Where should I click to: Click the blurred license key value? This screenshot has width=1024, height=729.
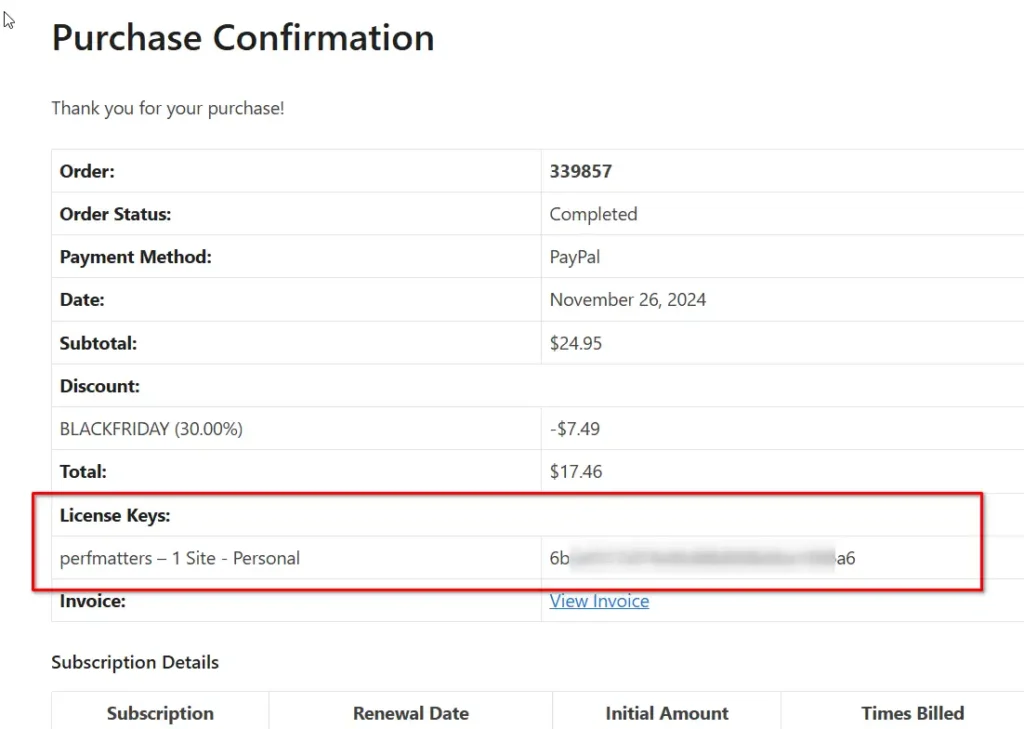click(x=702, y=558)
